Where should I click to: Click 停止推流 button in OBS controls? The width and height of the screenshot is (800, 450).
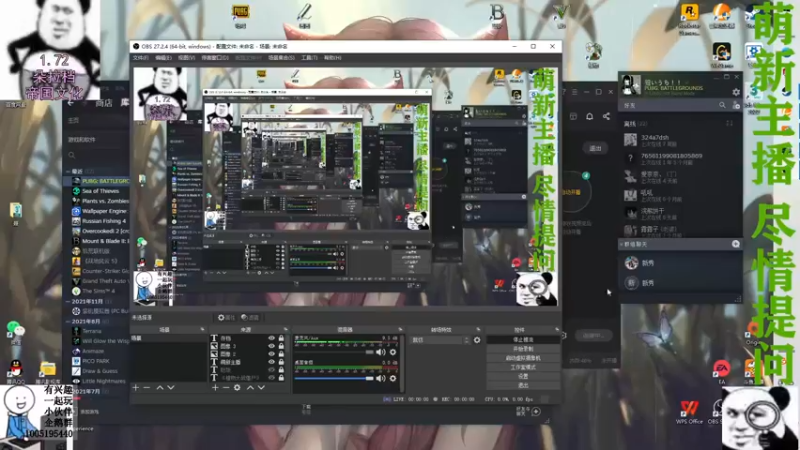click(523, 340)
